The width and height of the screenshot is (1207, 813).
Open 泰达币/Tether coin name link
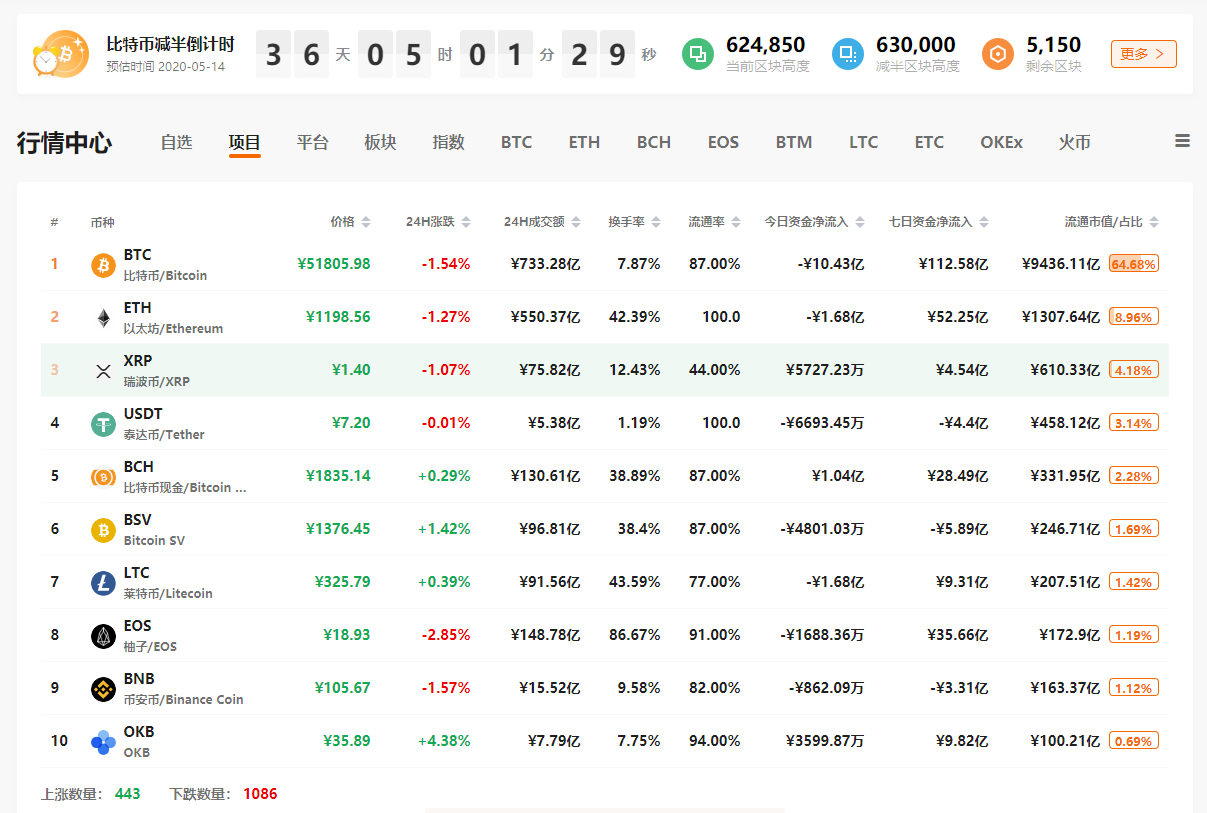164,434
